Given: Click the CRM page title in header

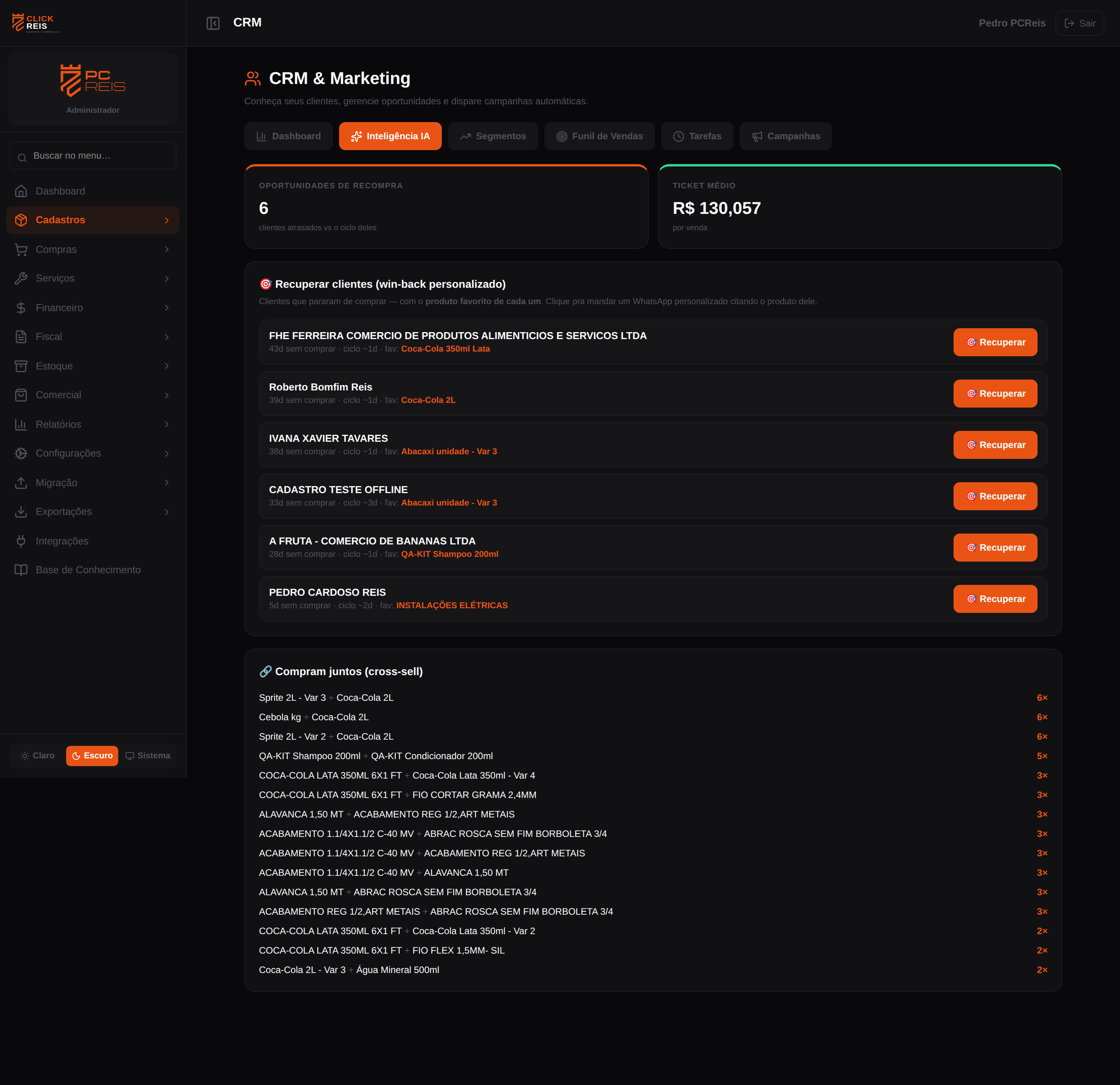Looking at the screenshot, I should tap(247, 22).
